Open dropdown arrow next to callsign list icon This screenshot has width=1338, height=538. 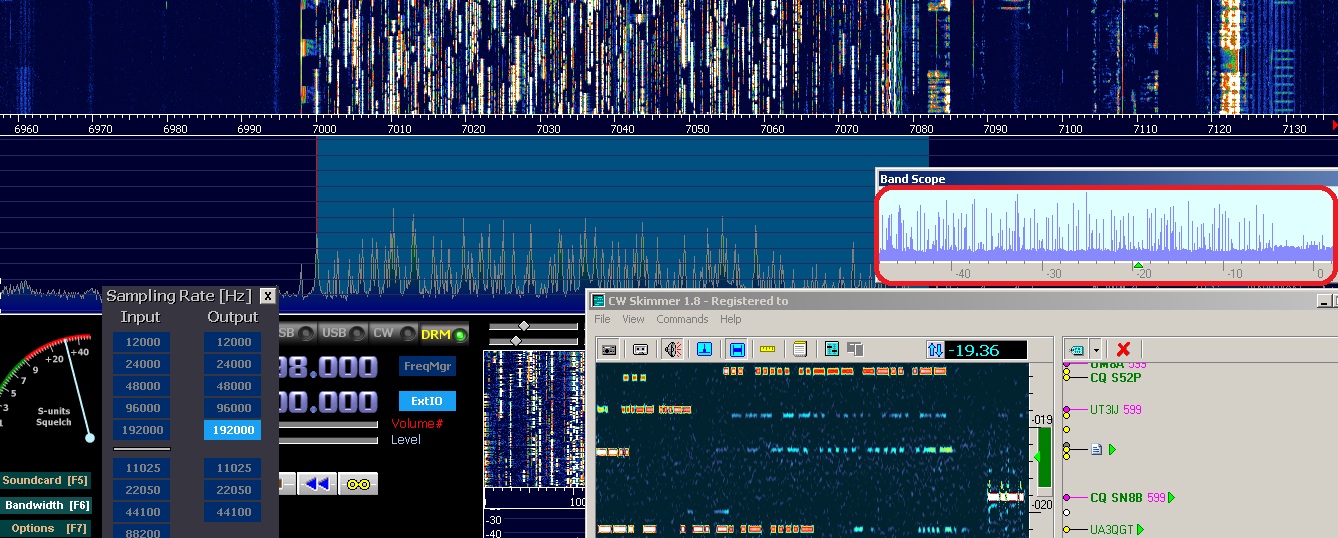(x=1097, y=349)
